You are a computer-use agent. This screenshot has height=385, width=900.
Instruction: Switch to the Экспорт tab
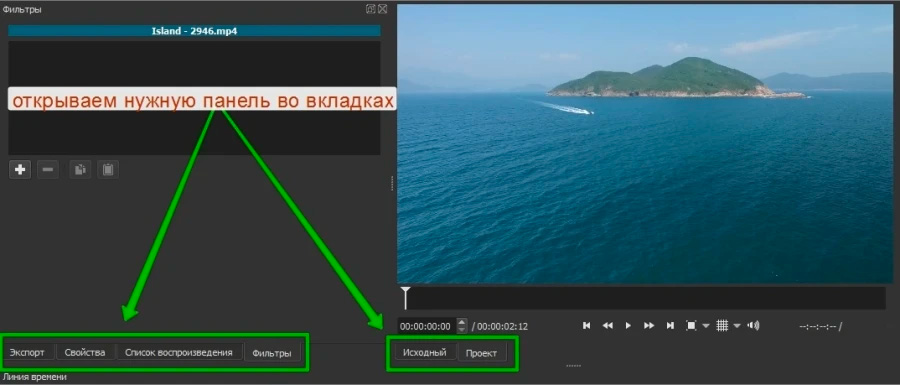click(x=27, y=352)
